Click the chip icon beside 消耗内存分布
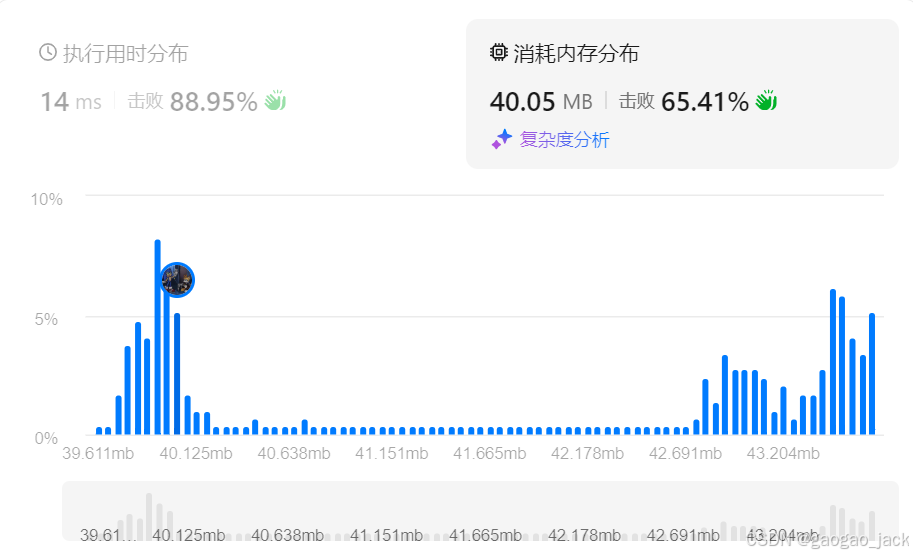 point(498,52)
